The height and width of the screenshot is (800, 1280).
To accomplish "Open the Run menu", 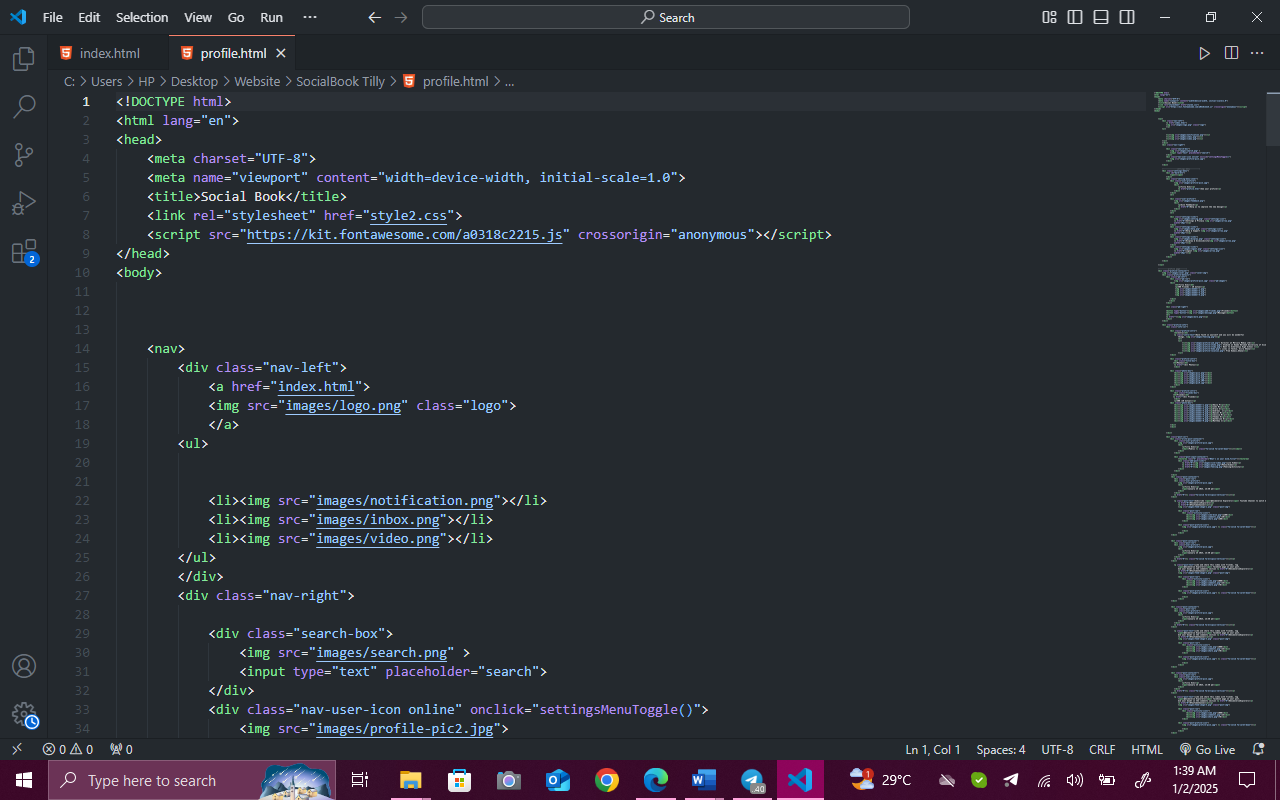I will click(271, 17).
